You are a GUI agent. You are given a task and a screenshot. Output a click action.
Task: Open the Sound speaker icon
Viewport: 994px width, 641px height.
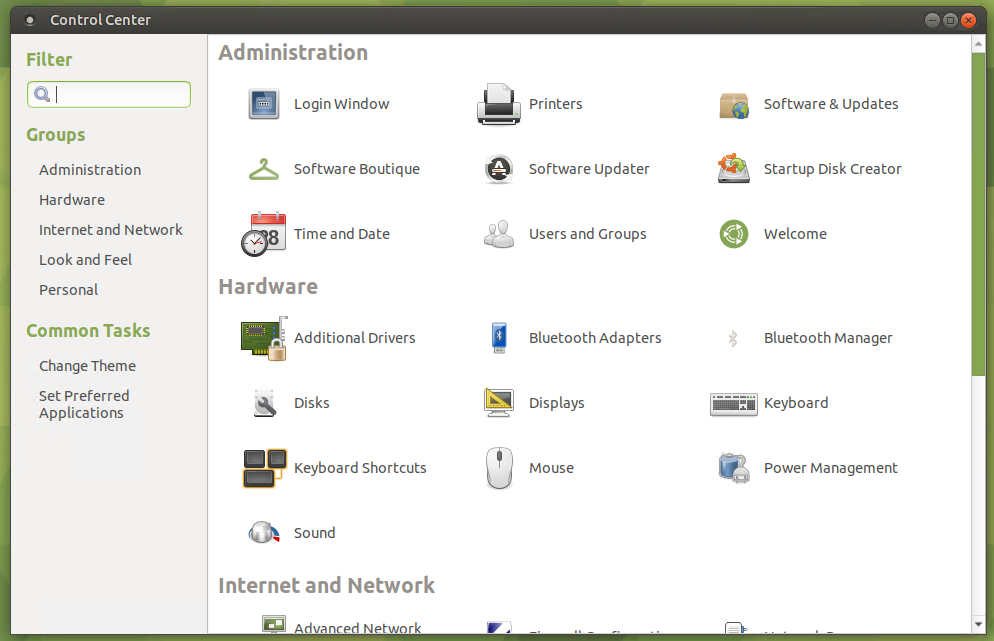[264, 533]
